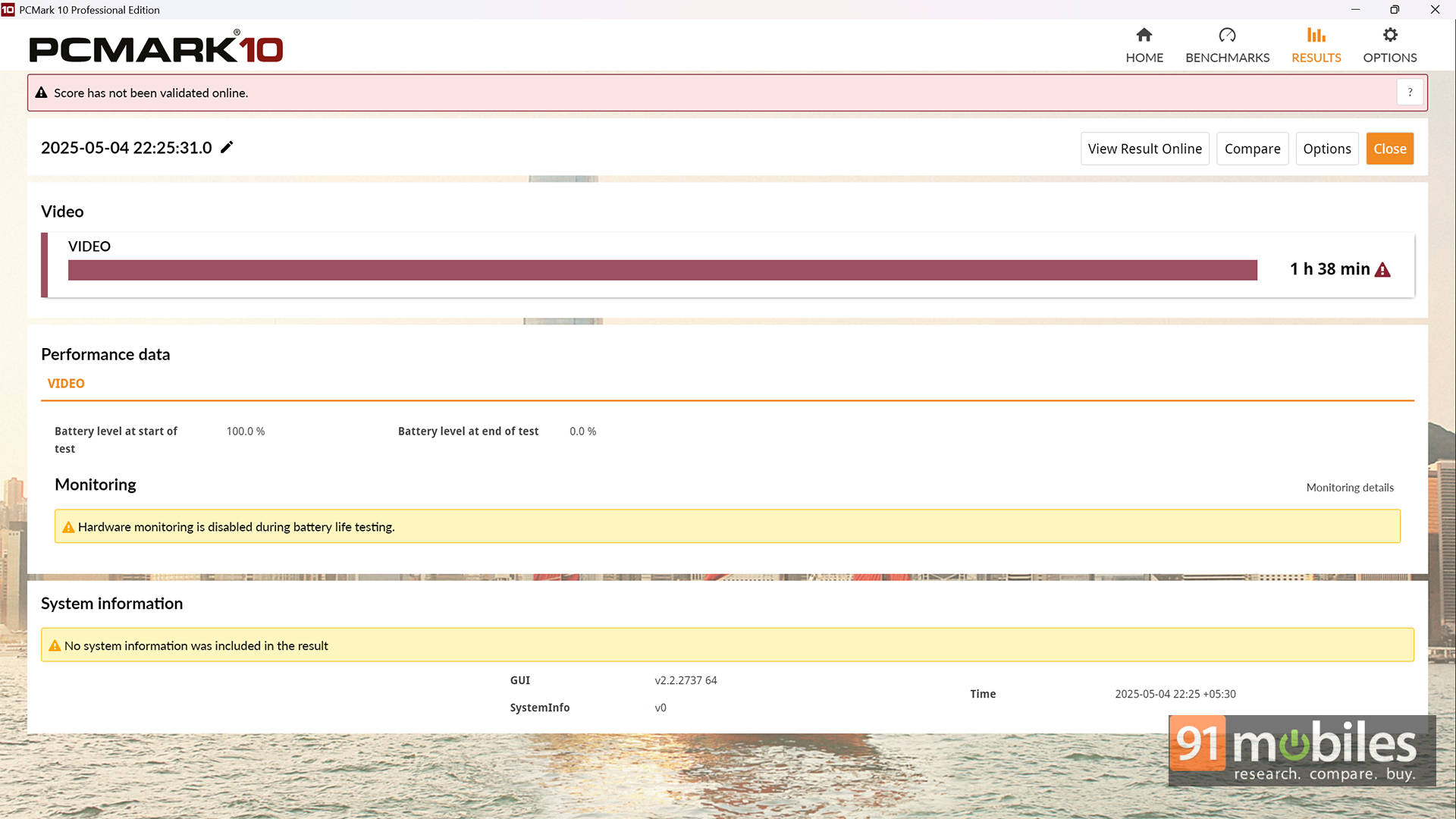Click the battery start value 100.0 %
The image size is (1456, 819).
(x=246, y=431)
